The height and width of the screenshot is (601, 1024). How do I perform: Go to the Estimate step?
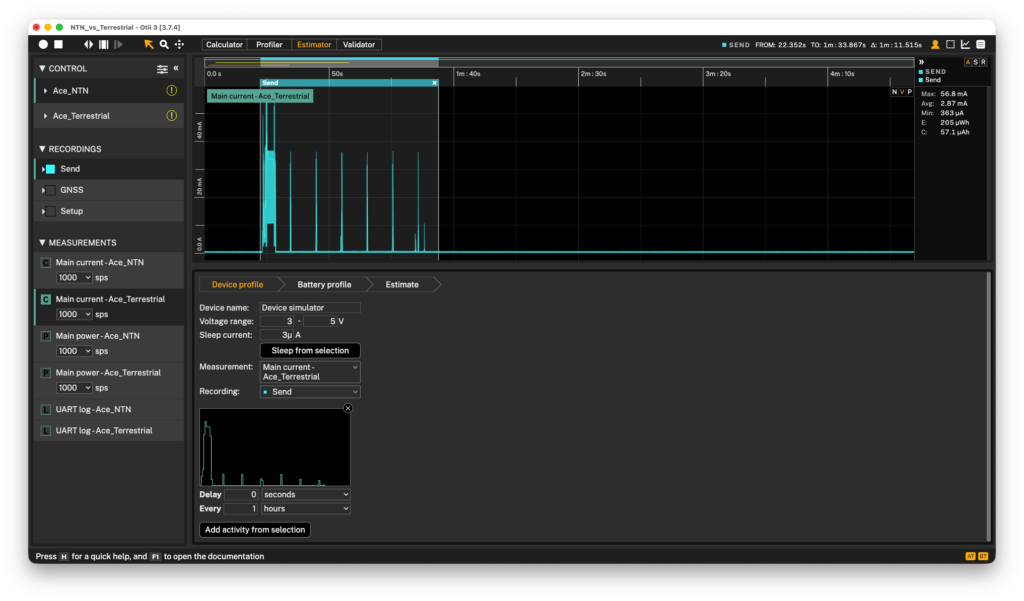point(402,285)
